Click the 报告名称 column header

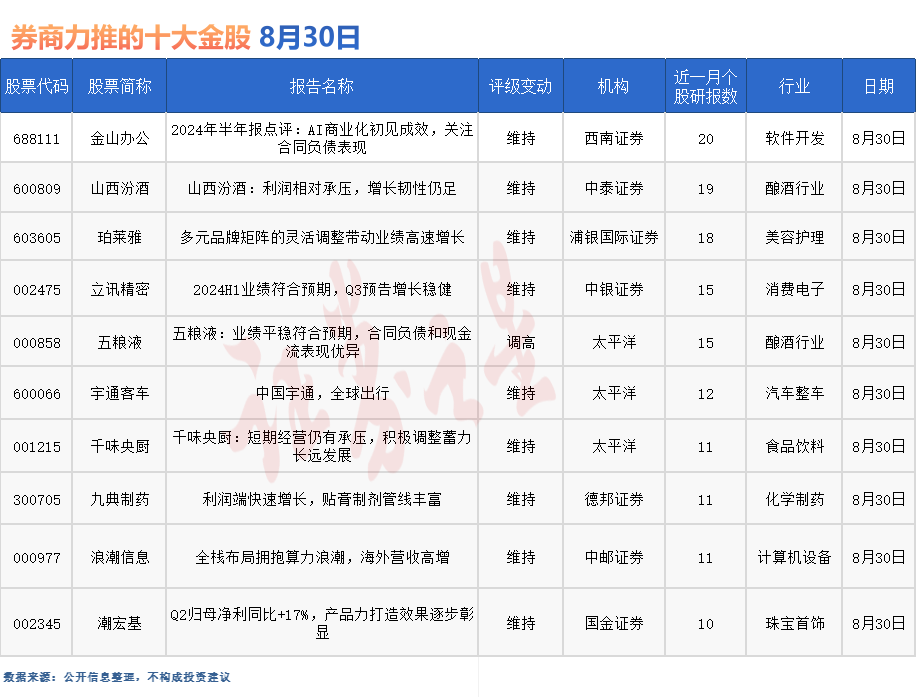coord(321,86)
